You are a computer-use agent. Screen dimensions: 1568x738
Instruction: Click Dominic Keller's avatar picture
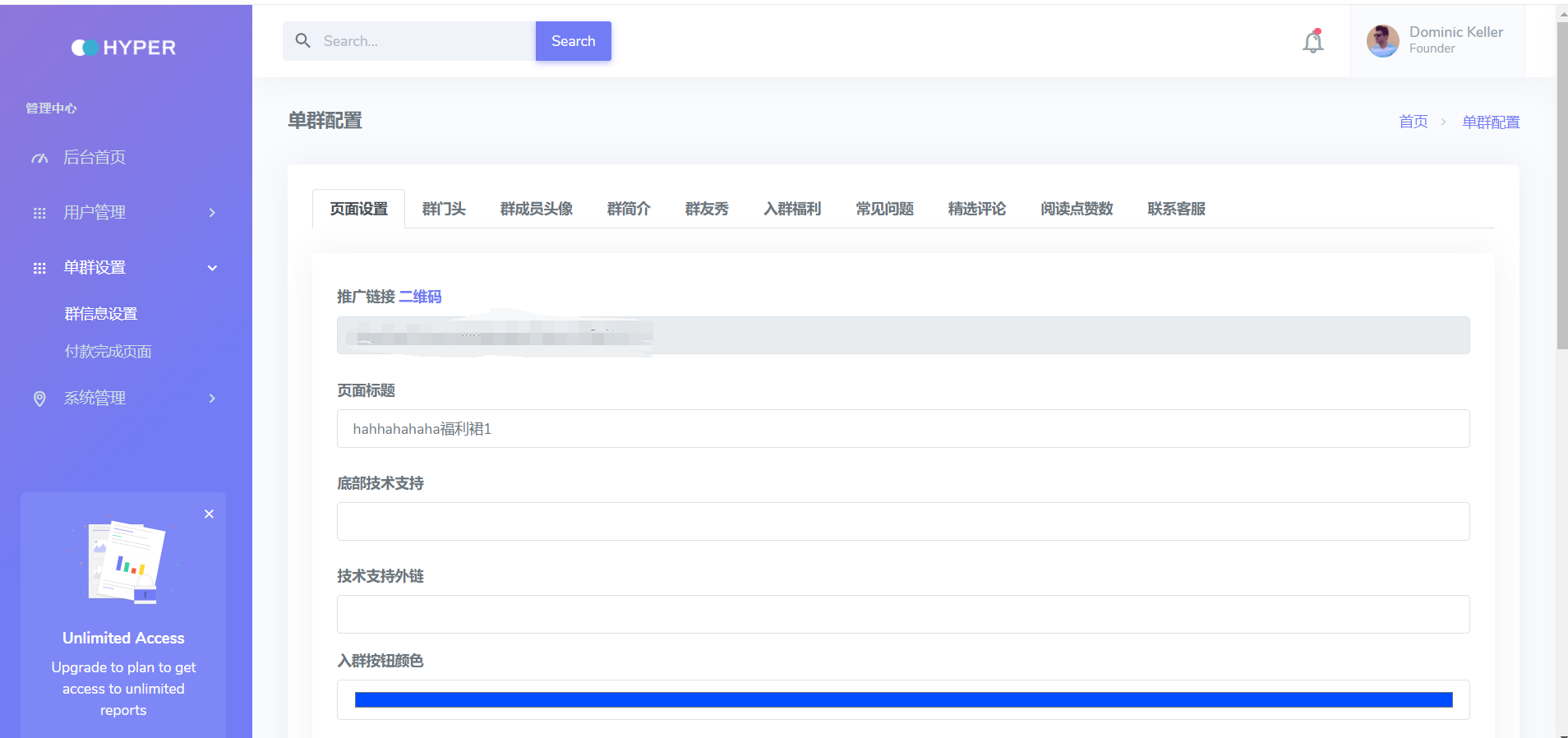(x=1382, y=41)
